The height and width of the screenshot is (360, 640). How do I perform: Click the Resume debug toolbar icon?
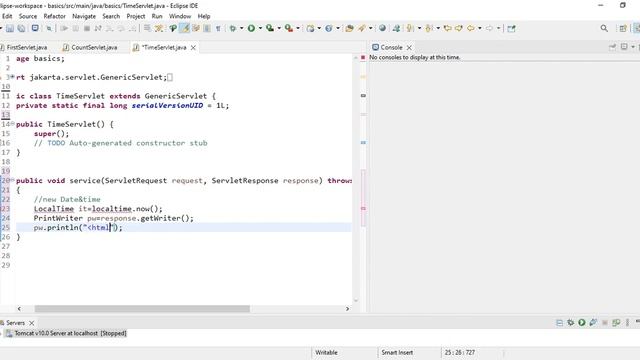pyautogui.click(x=64, y=28)
